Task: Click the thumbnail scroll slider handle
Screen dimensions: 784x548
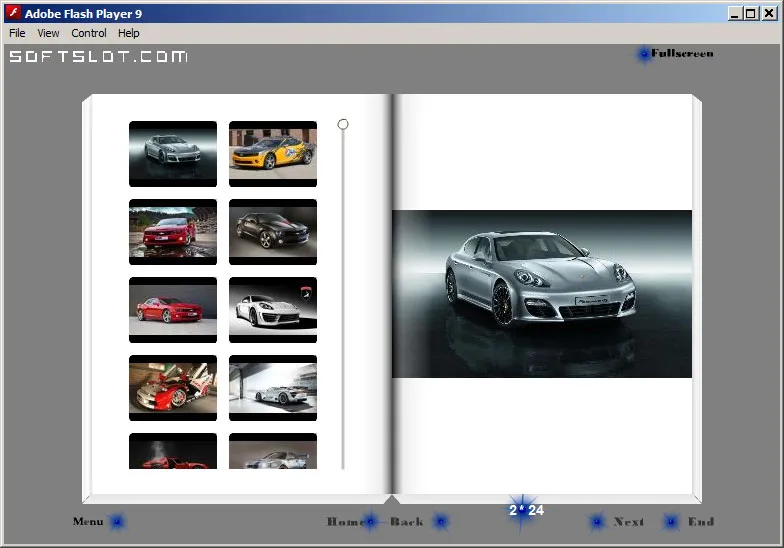Action: coord(342,124)
